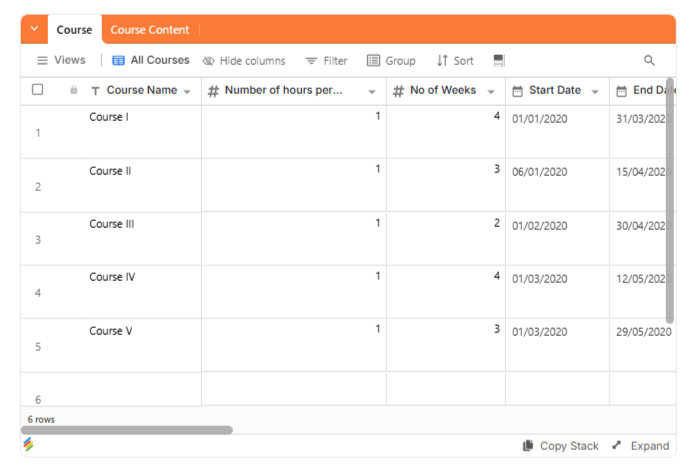Viewport: 691px width, 474px height.
Task: Click the Sort label
Action: point(463,61)
